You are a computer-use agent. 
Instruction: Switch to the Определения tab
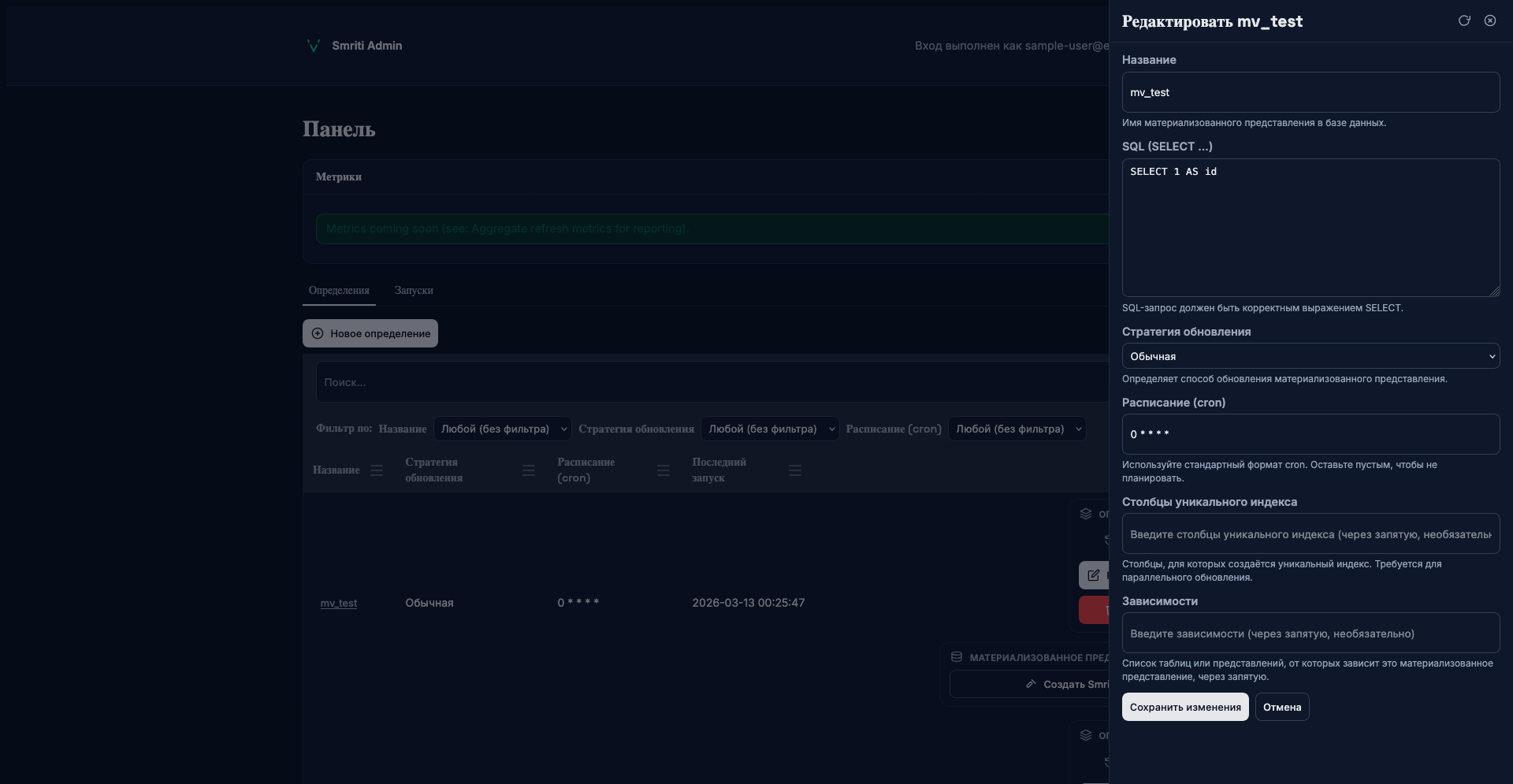(x=339, y=290)
